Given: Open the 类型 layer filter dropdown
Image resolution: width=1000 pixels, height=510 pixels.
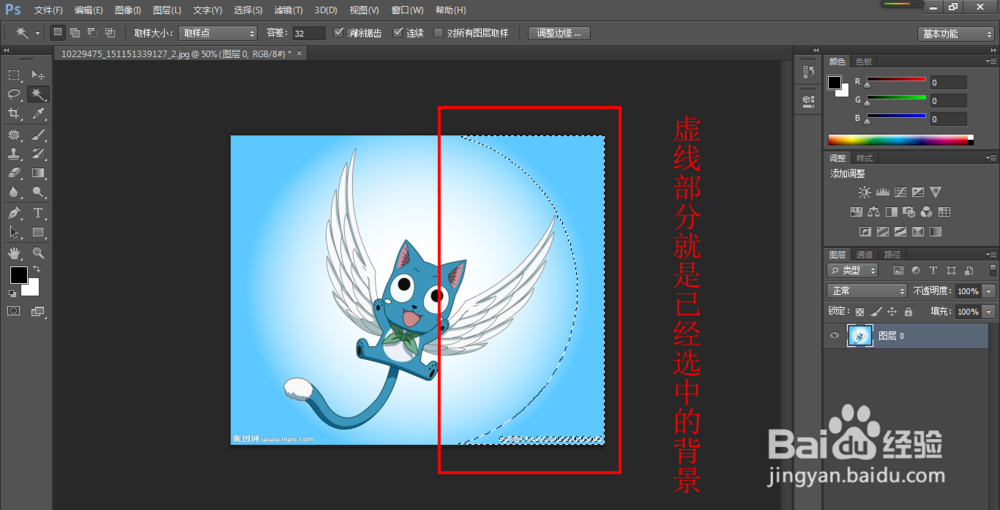Looking at the screenshot, I should [x=852, y=270].
